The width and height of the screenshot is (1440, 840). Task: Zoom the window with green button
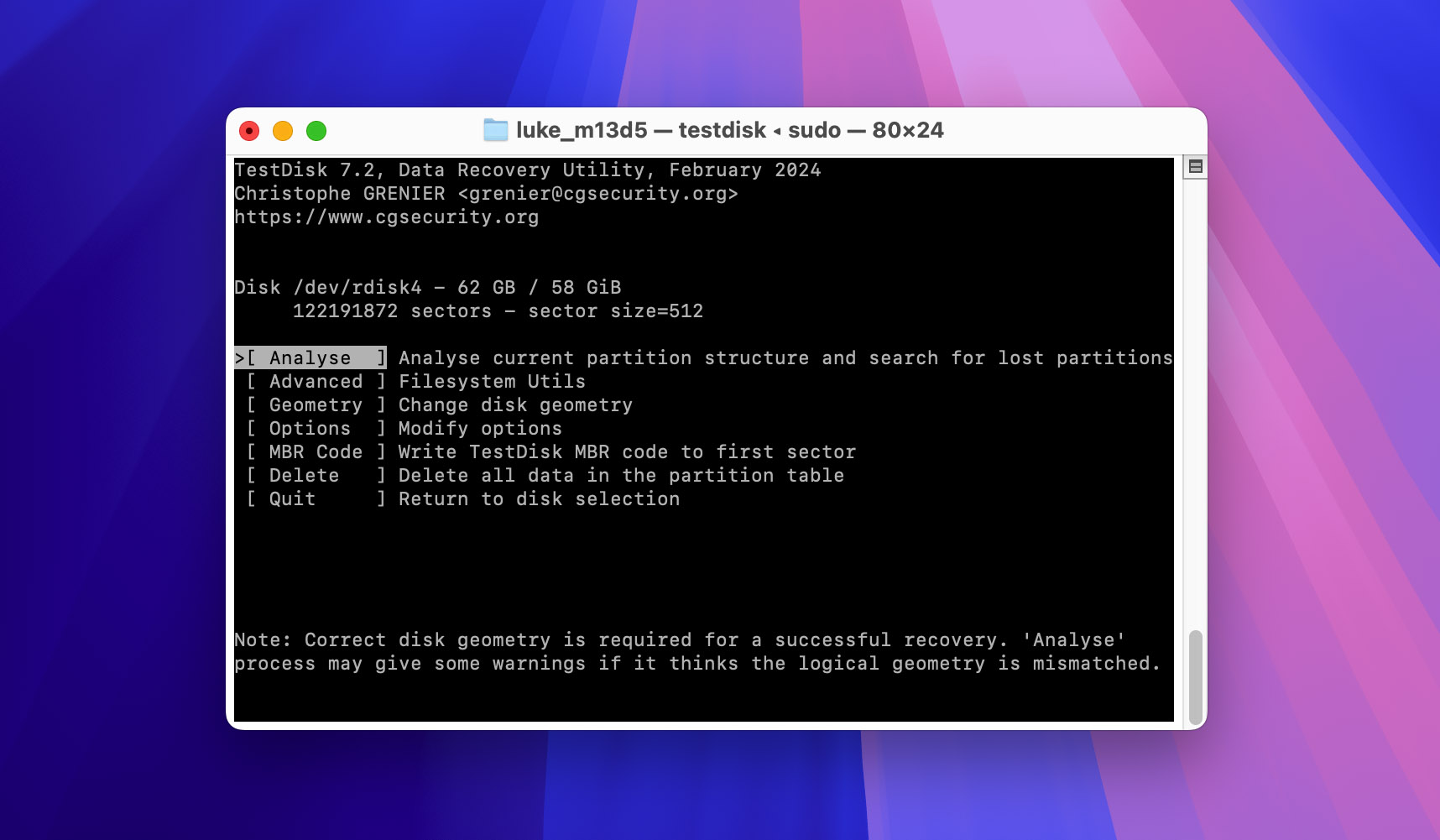(316, 131)
